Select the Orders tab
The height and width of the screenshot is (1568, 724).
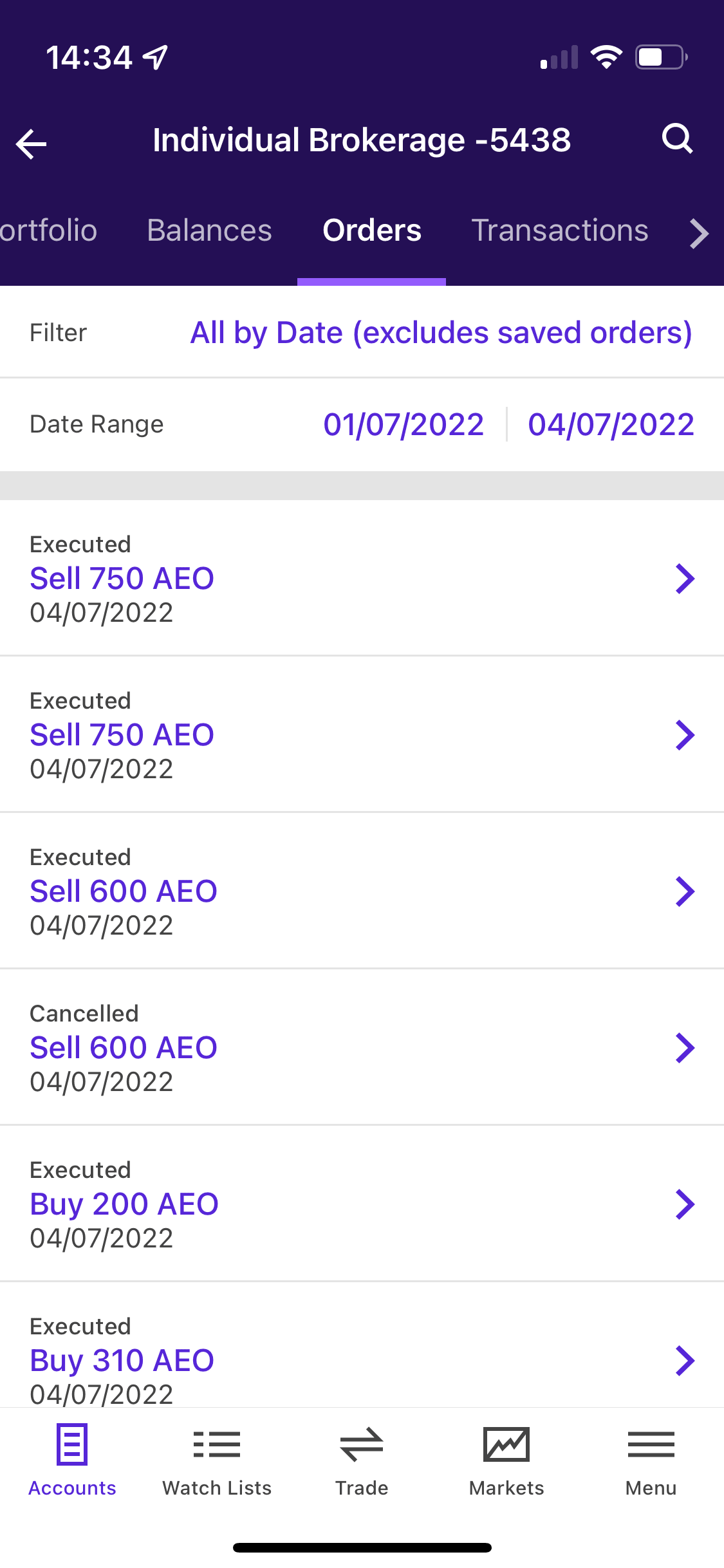(x=372, y=230)
